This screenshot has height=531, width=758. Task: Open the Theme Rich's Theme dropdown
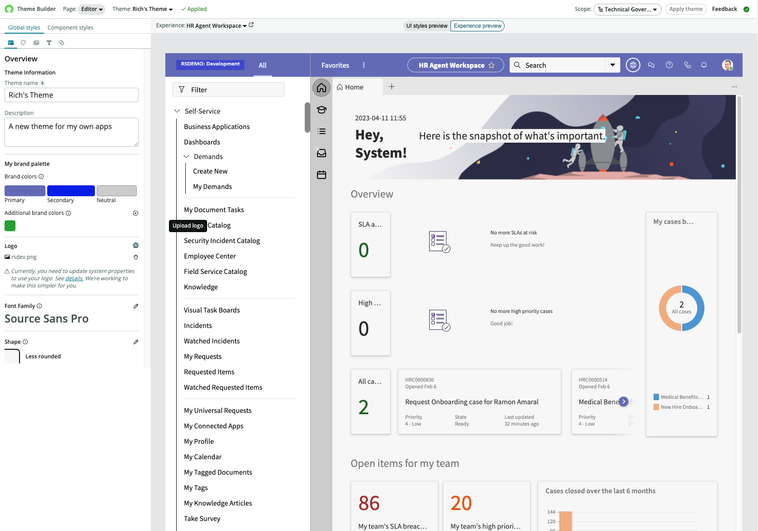[x=152, y=9]
